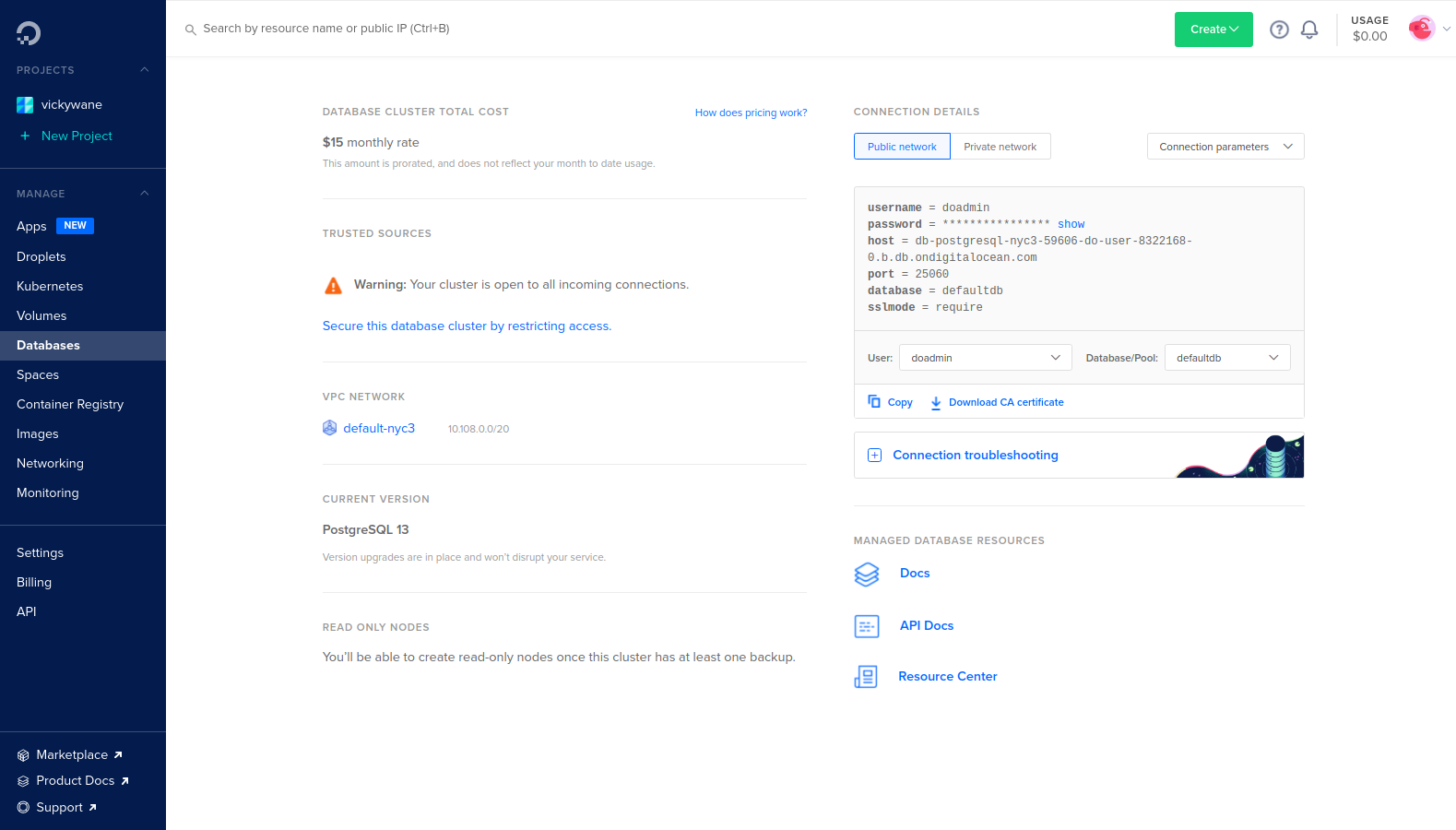
Task: Open Billing in the sidebar
Action: (x=34, y=583)
